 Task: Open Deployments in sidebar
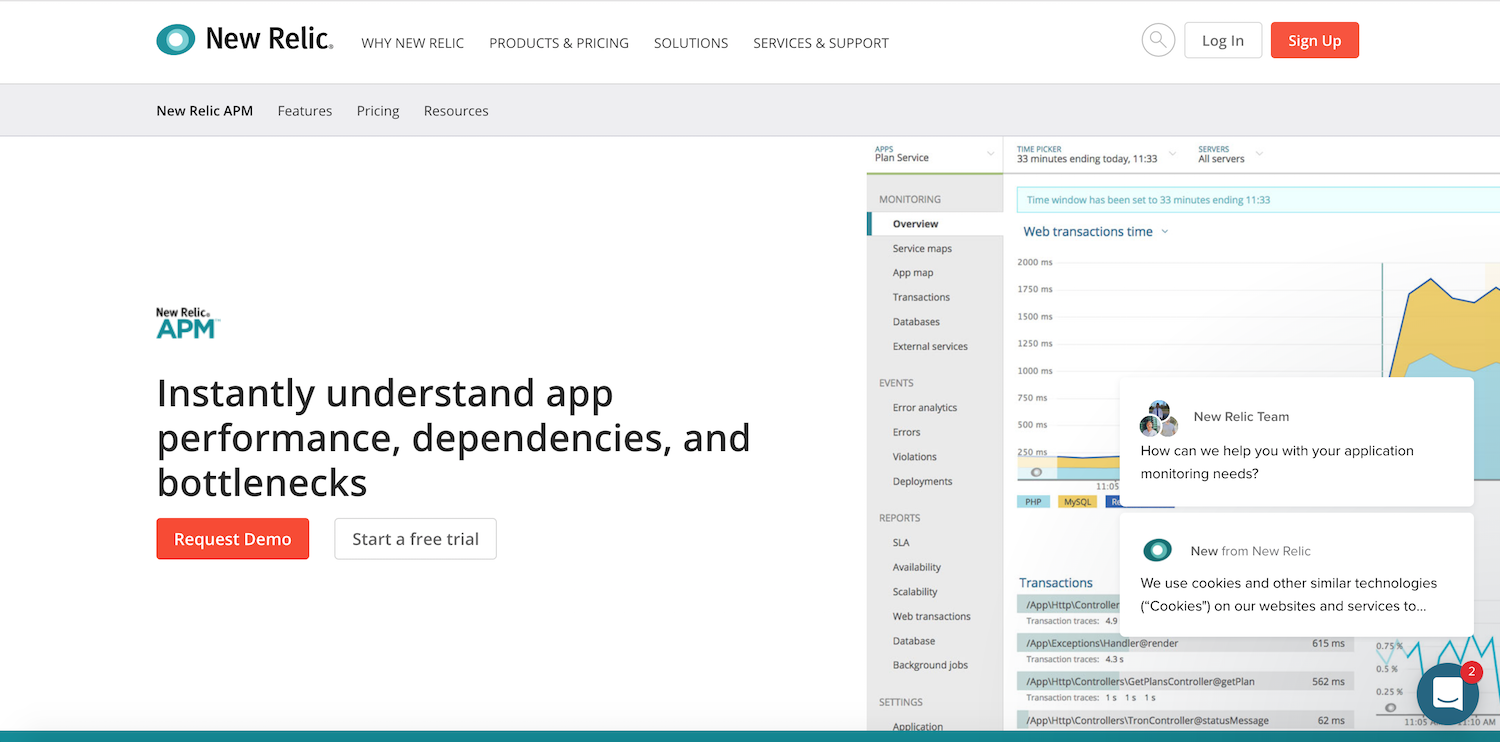tap(922, 481)
